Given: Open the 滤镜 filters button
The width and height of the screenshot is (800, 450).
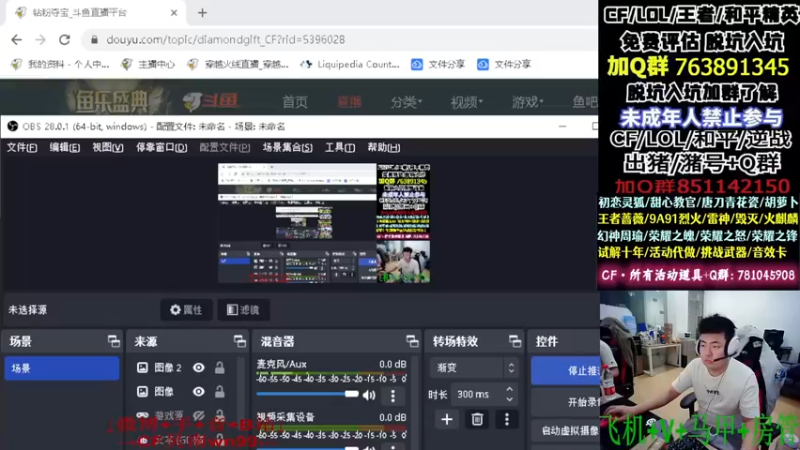Looking at the screenshot, I should pos(243,310).
